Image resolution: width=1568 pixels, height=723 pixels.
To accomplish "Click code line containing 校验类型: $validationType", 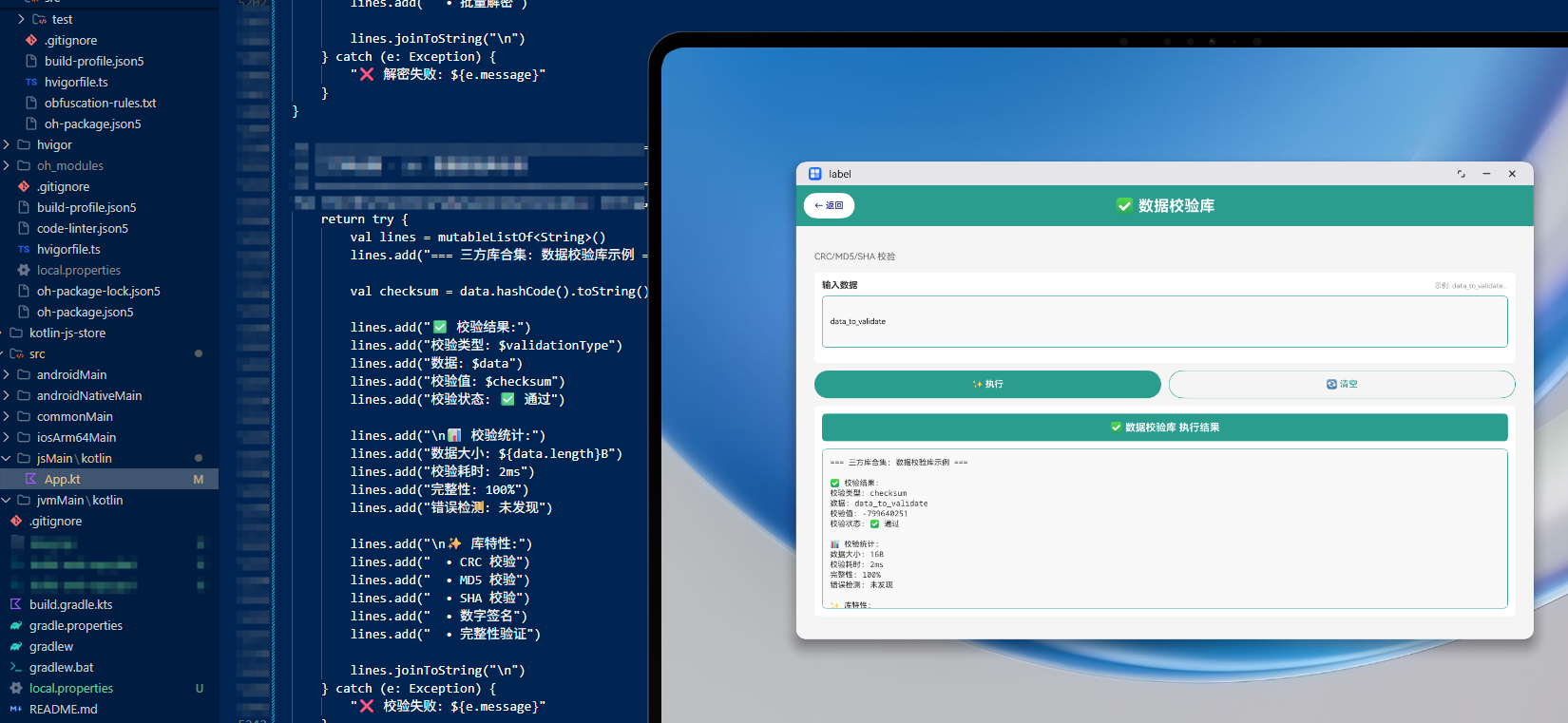I will tap(487, 345).
